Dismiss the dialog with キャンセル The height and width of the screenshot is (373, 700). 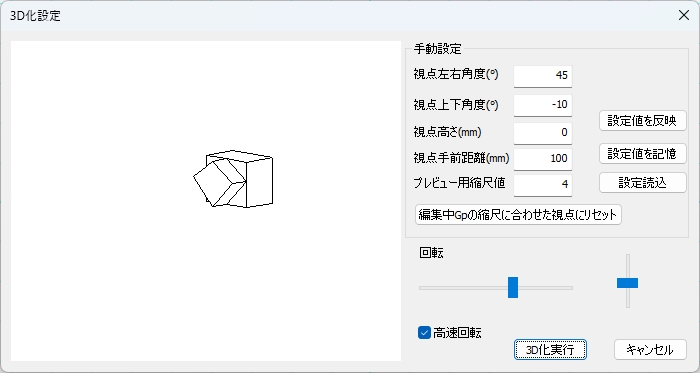coord(650,349)
